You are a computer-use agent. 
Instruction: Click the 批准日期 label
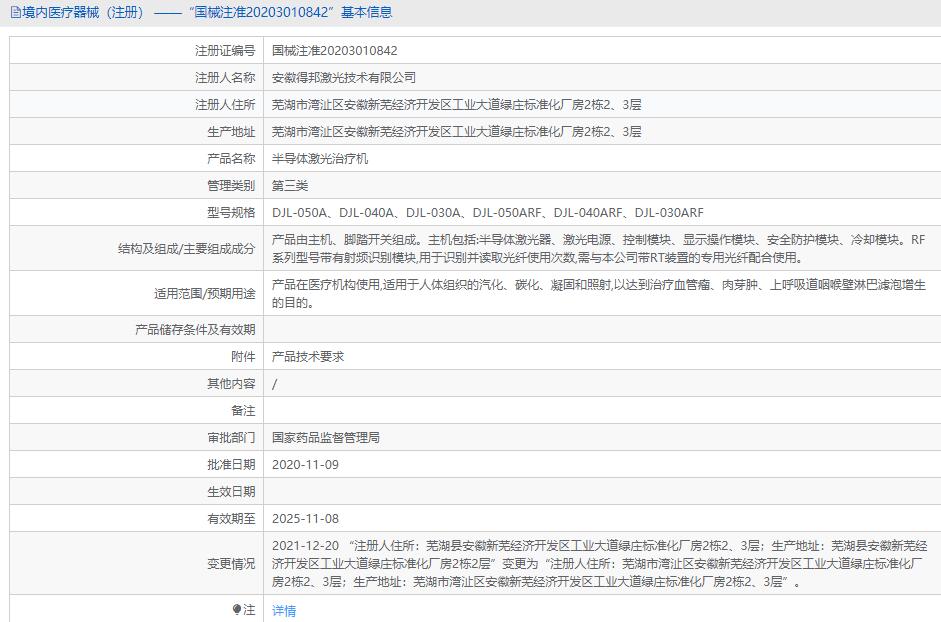(231, 465)
